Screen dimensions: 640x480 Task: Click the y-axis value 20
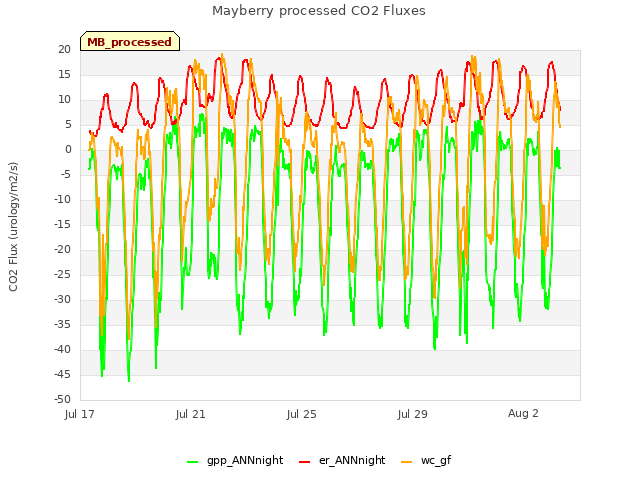(x=64, y=49)
